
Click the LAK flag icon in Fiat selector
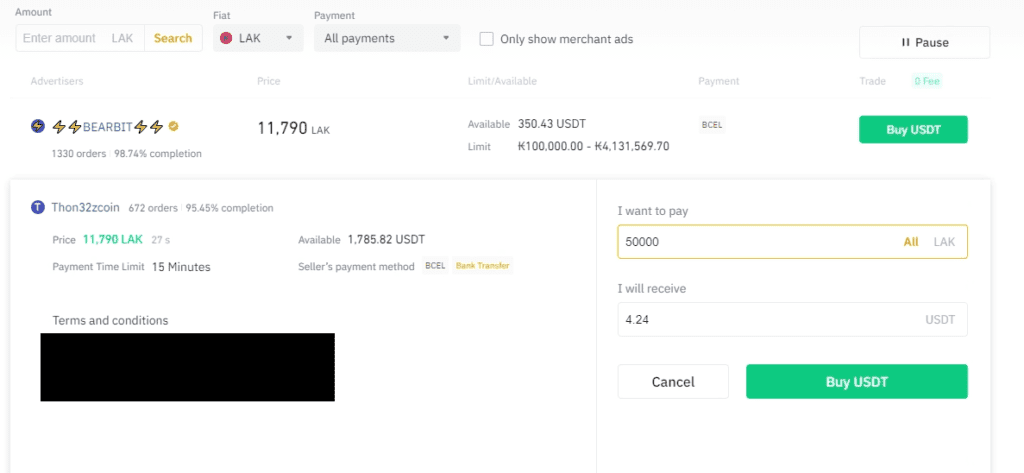tap(226, 39)
